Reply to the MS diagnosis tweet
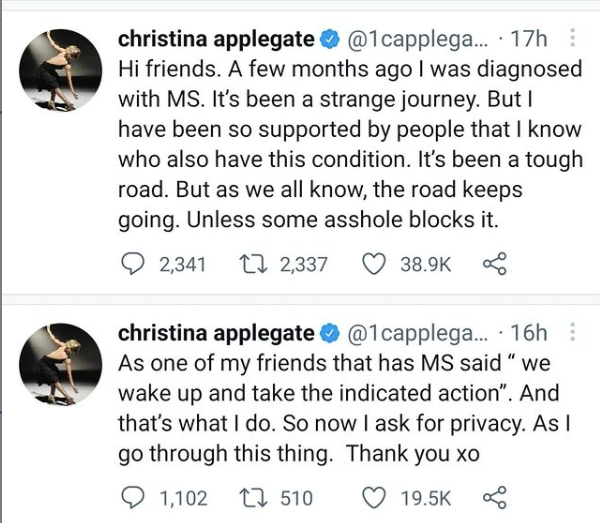Viewport: 600px width, 523px height. (131, 264)
